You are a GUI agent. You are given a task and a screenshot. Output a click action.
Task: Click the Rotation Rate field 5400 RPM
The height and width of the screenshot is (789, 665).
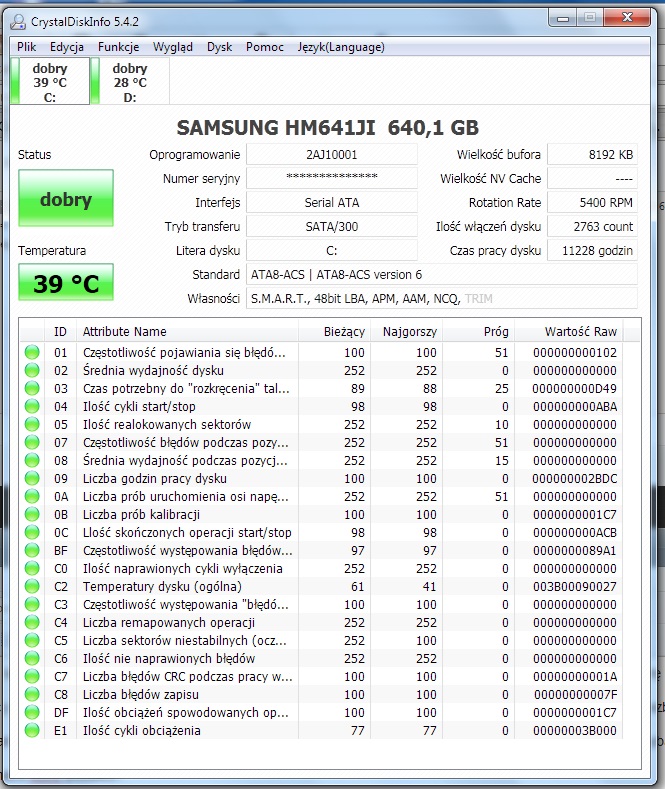(x=592, y=202)
